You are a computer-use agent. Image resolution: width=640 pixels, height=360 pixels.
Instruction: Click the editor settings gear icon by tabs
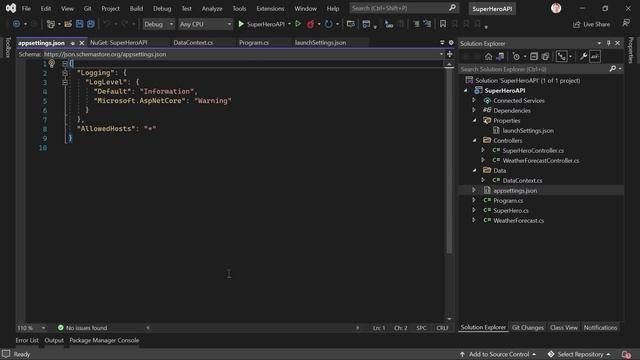[x=451, y=42]
